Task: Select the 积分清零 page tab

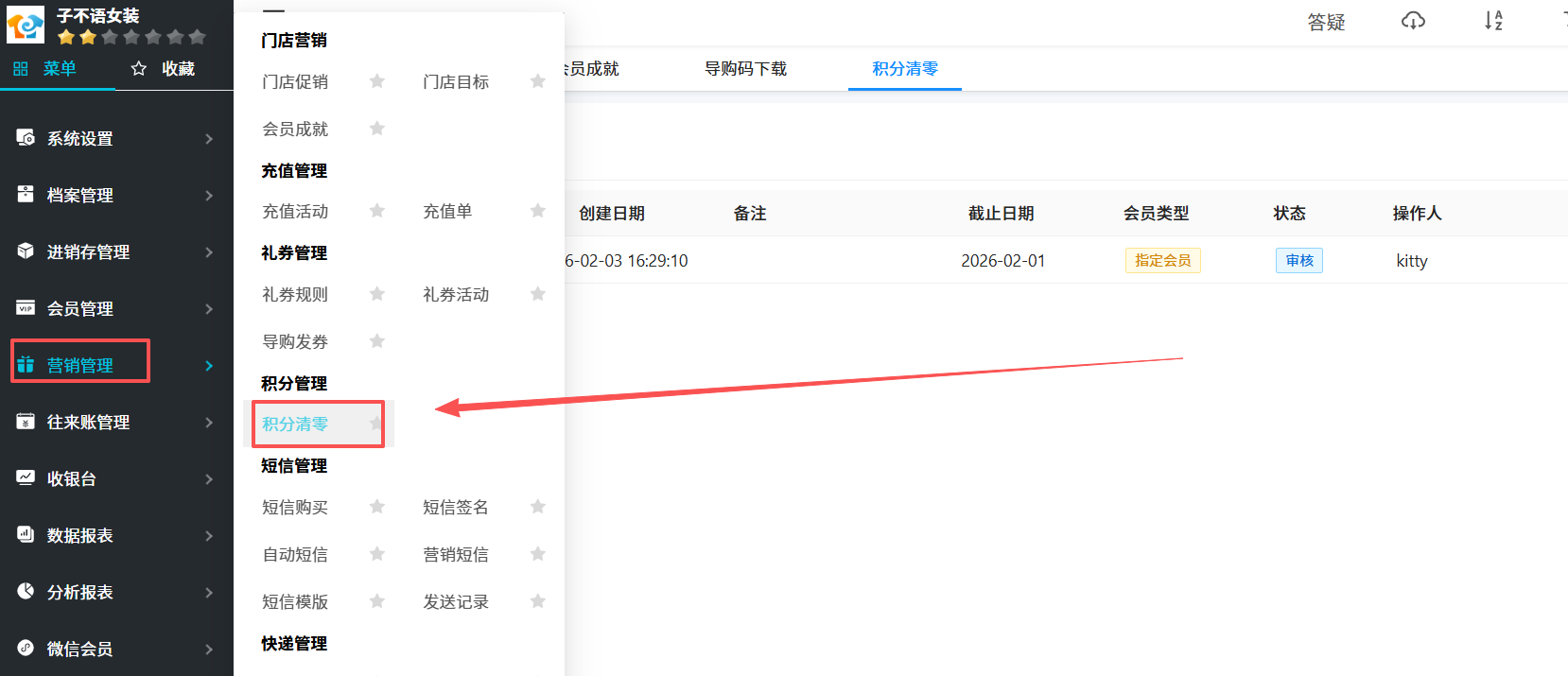Action: pos(905,69)
